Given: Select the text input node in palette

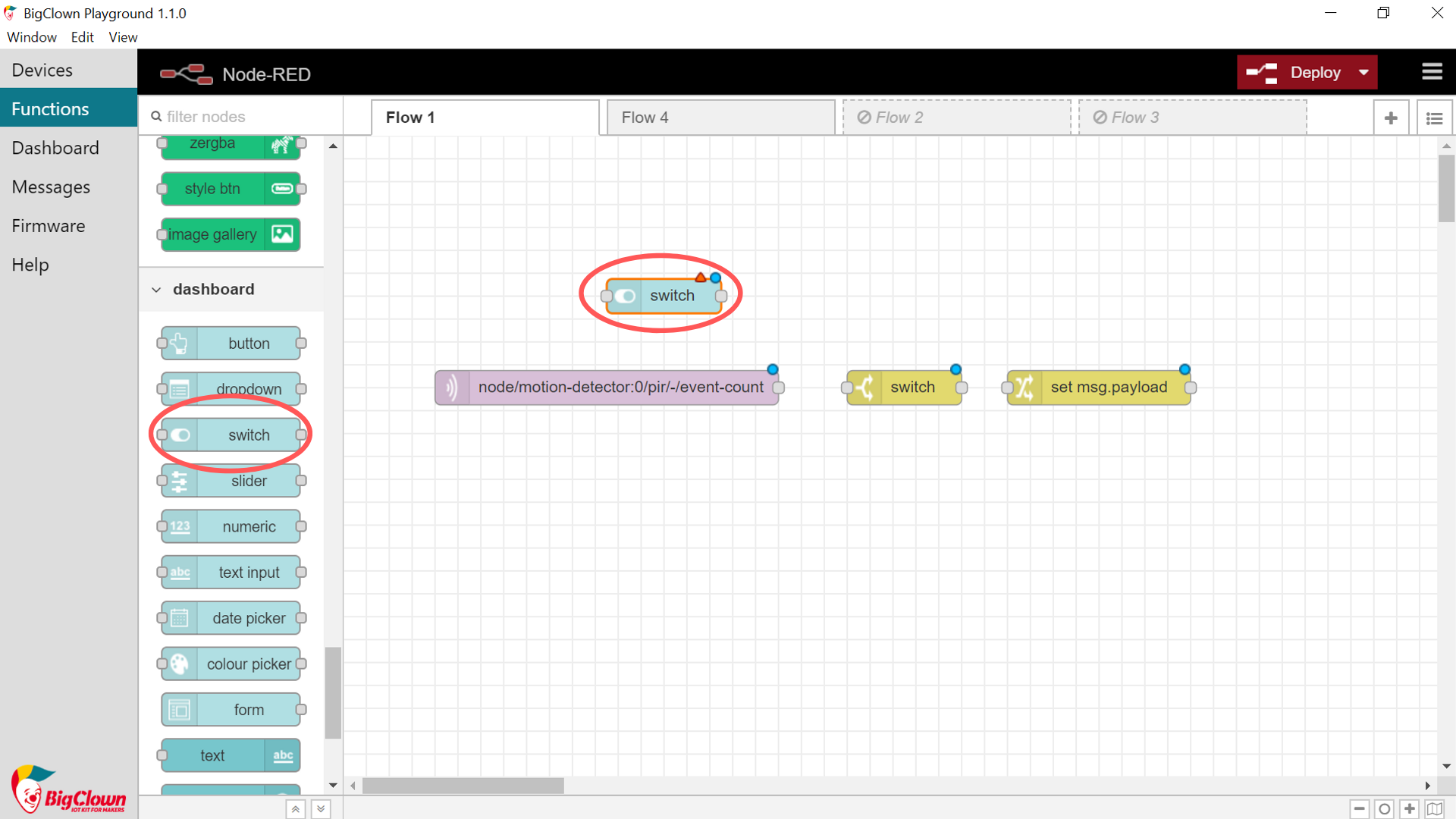Looking at the screenshot, I should pos(231,573).
